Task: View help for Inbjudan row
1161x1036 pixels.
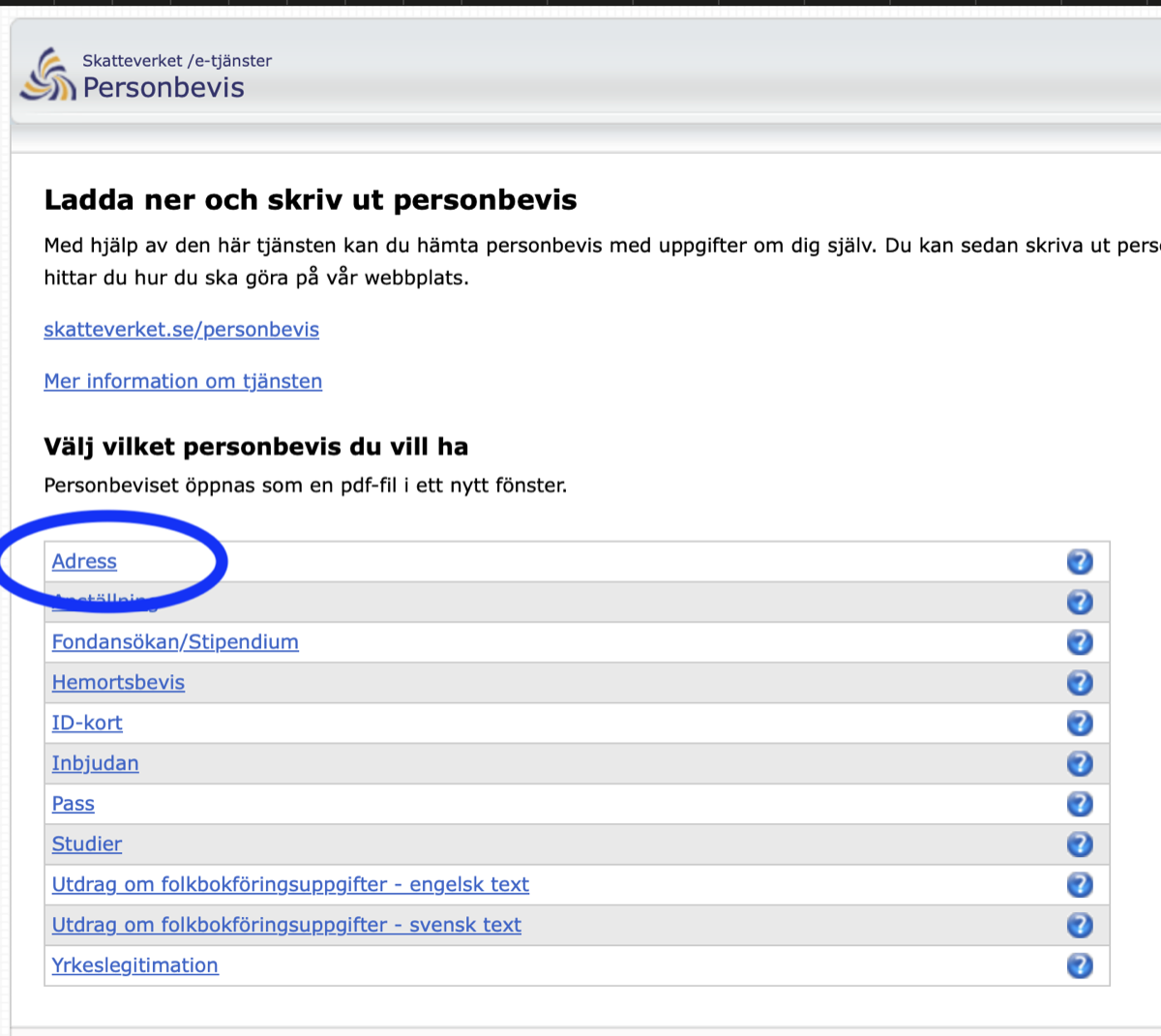Action: click(1080, 764)
